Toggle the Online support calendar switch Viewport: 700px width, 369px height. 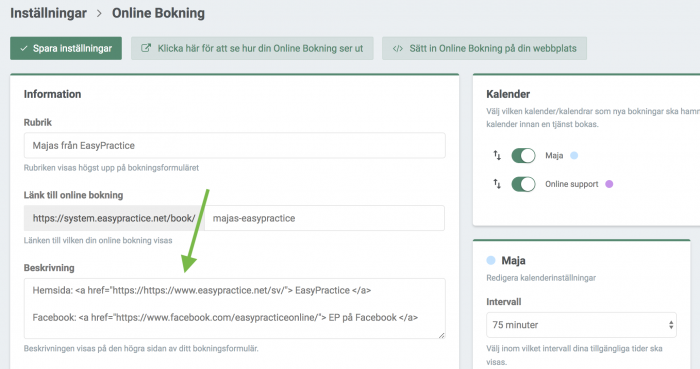click(x=523, y=184)
